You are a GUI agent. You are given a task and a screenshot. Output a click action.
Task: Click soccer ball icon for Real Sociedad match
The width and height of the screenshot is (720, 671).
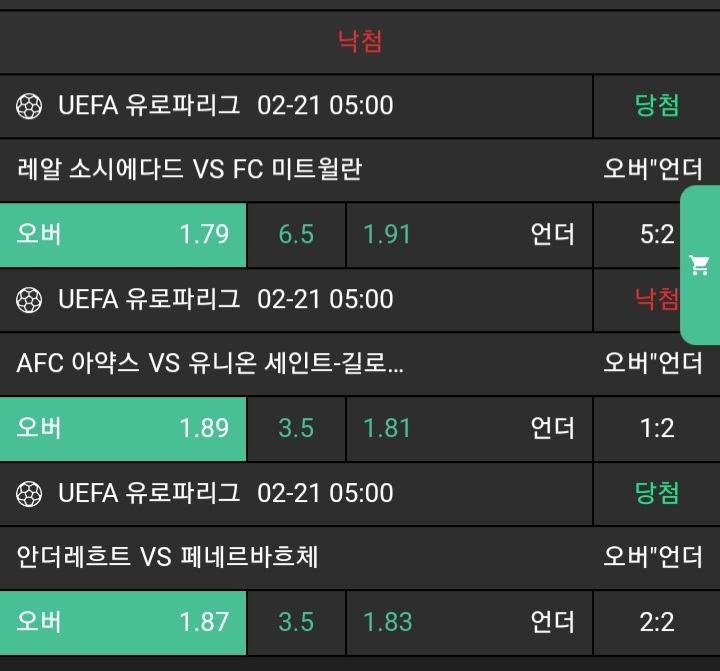pos(30,105)
